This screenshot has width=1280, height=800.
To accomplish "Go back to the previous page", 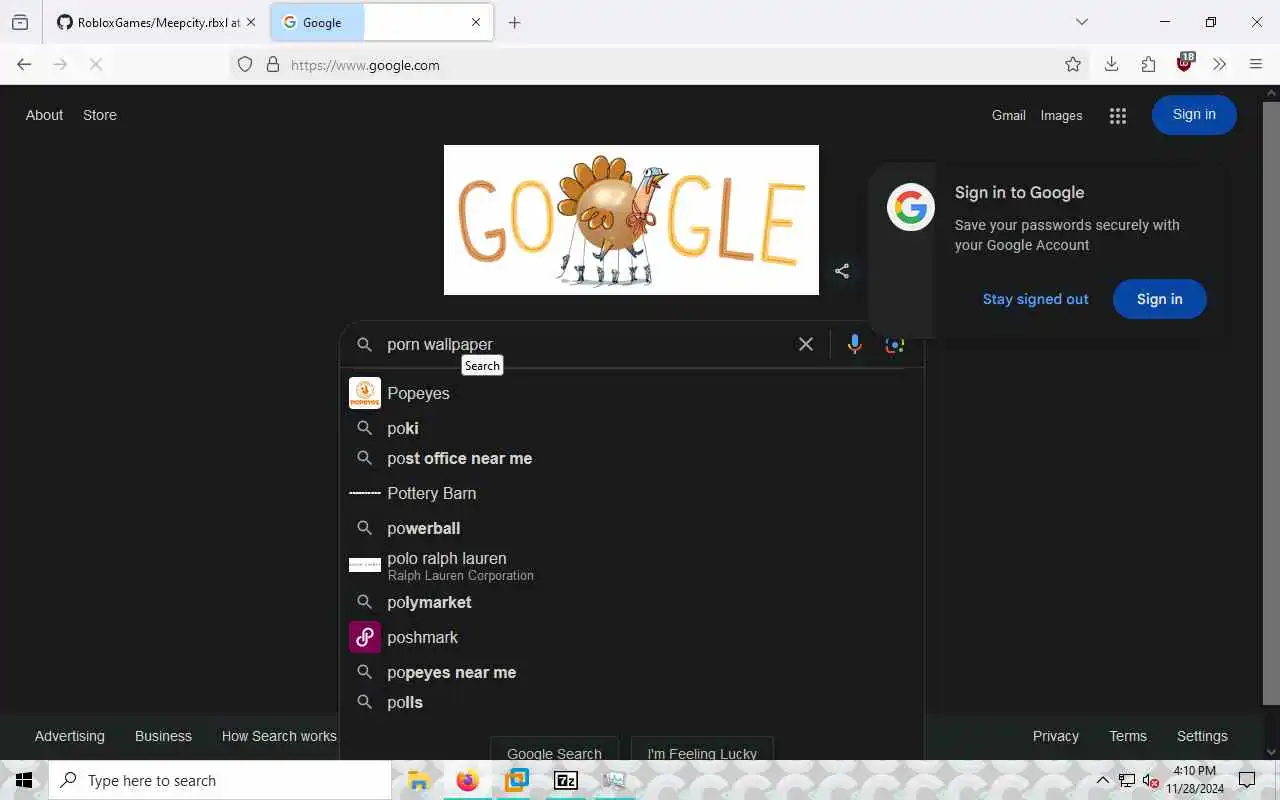I will [24, 64].
